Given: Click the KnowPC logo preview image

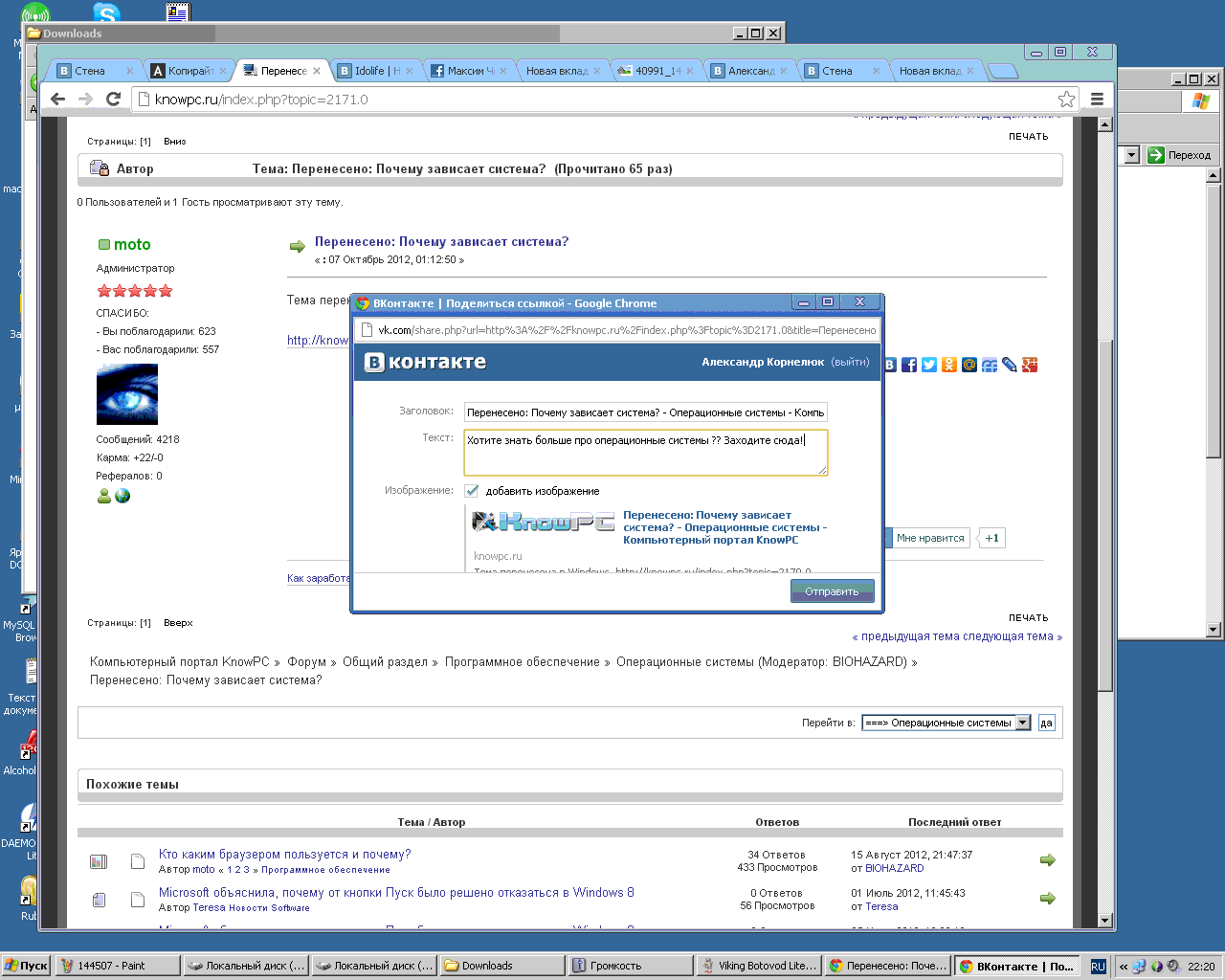Looking at the screenshot, I should coord(543,522).
